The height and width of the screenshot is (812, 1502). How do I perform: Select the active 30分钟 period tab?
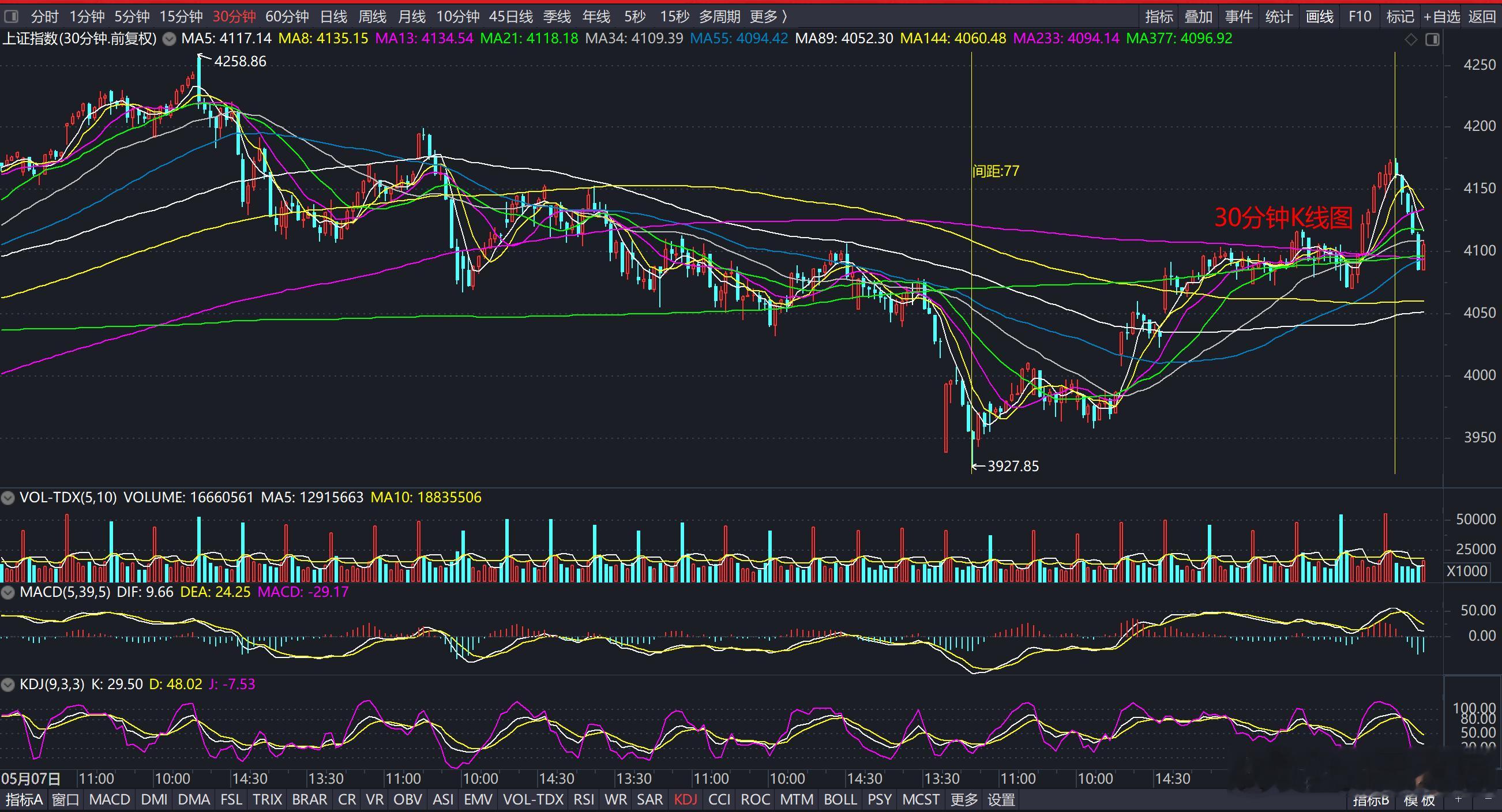coord(234,16)
